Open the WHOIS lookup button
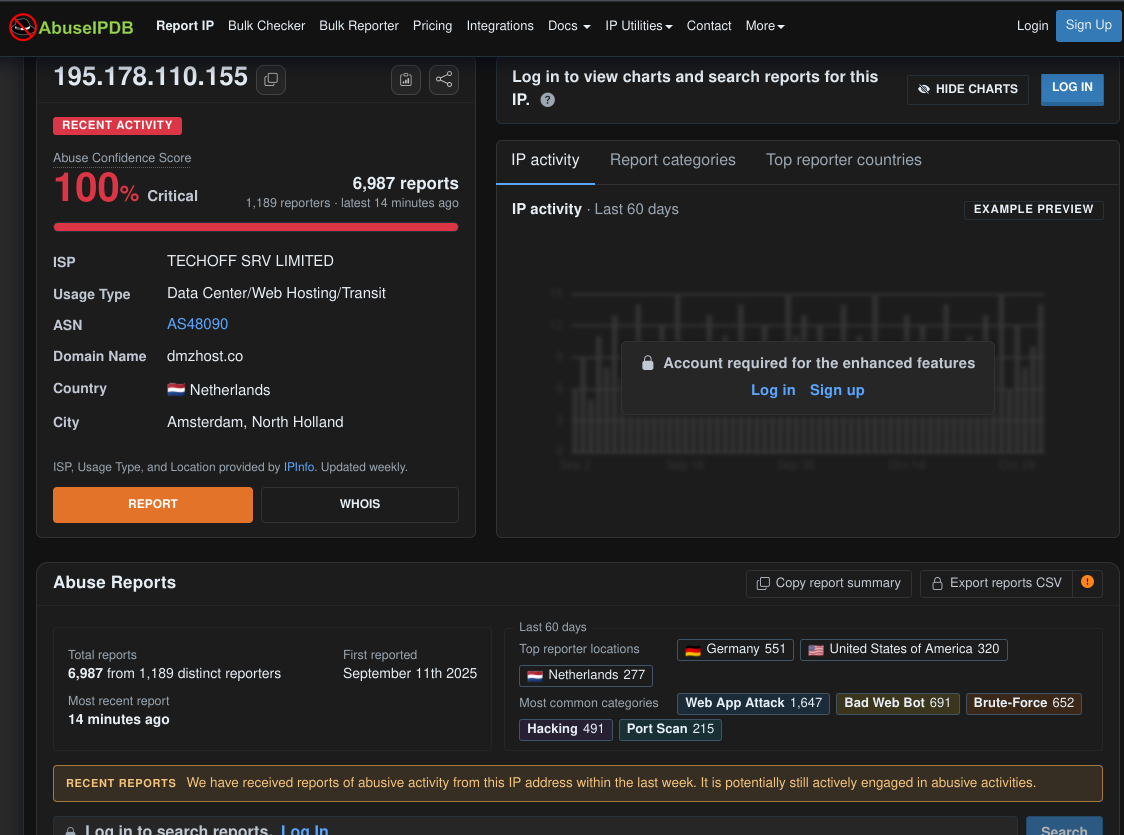The width and height of the screenshot is (1124, 835). coord(360,505)
